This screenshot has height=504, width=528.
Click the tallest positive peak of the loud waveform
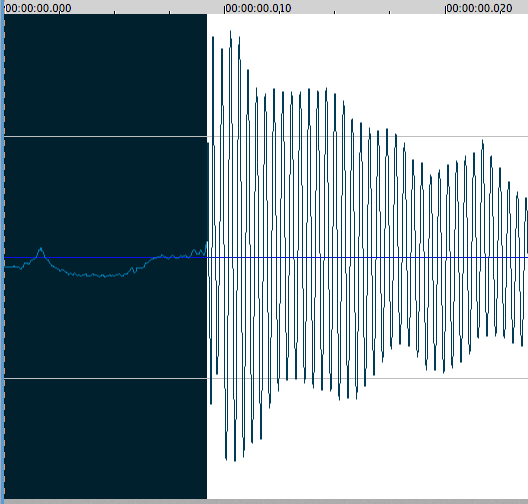[x=231, y=32]
